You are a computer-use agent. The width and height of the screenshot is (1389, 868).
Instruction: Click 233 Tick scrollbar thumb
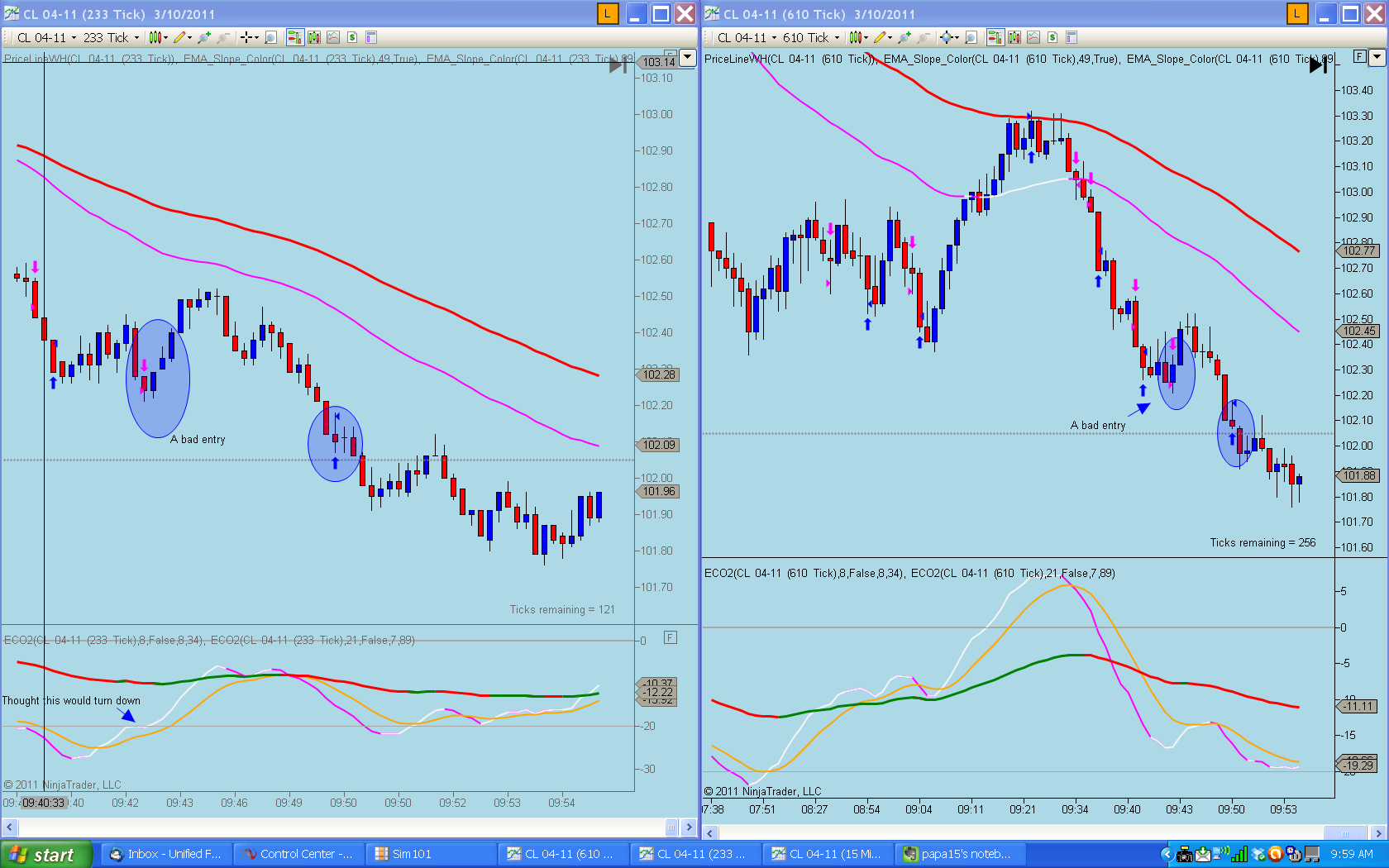[672, 827]
